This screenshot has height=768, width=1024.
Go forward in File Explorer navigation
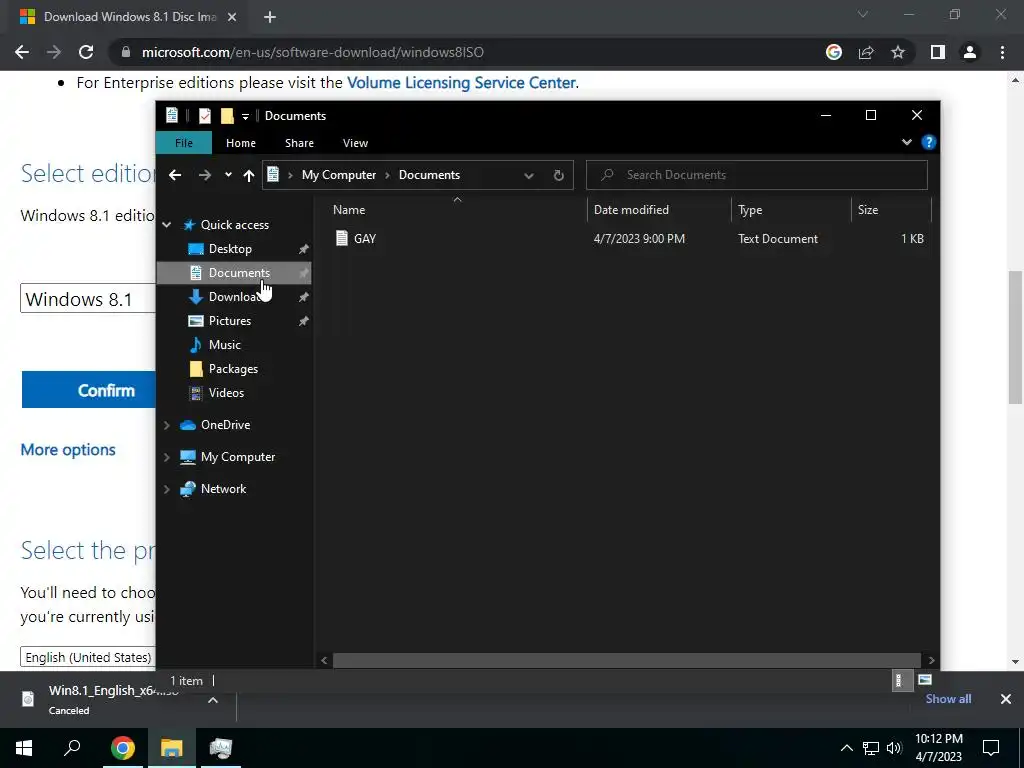tap(204, 175)
